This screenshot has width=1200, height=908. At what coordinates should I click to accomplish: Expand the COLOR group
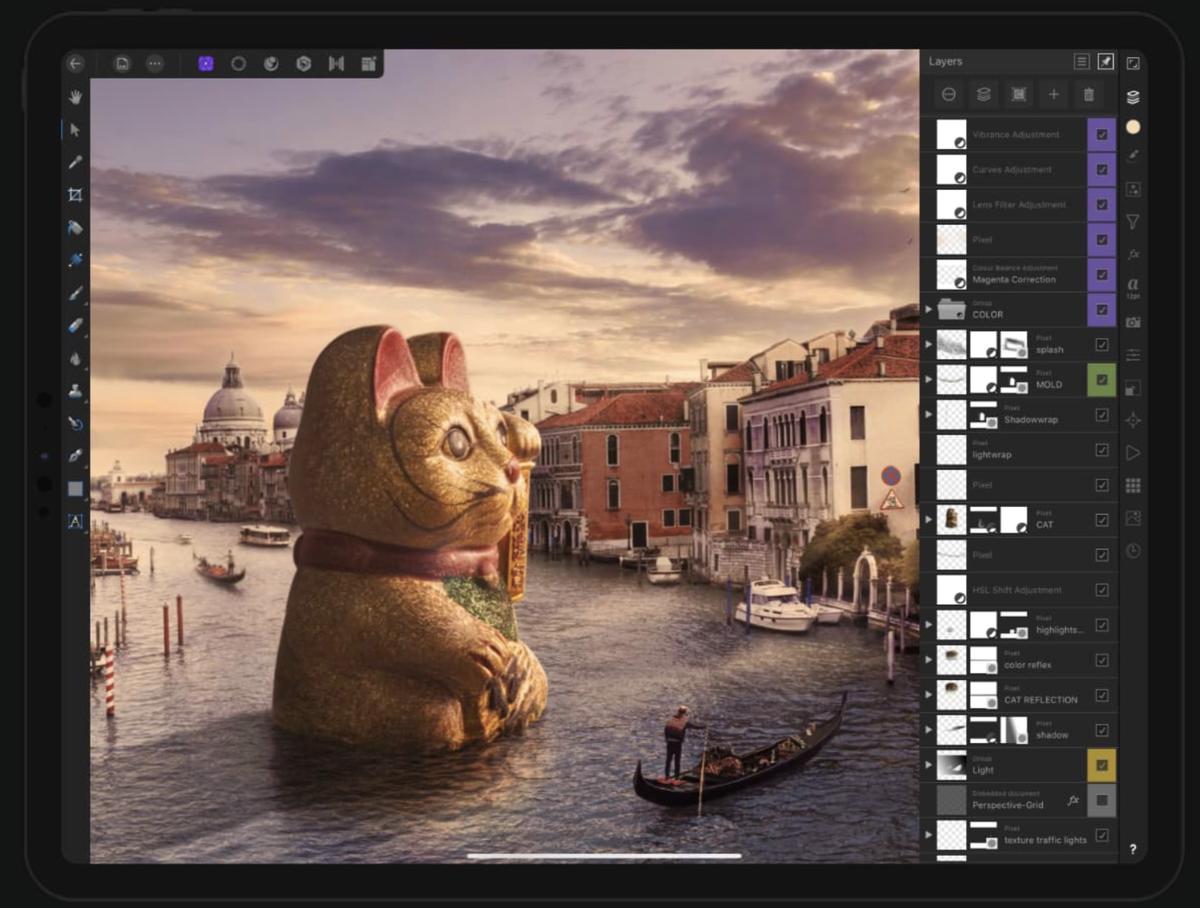click(x=929, y=310)
